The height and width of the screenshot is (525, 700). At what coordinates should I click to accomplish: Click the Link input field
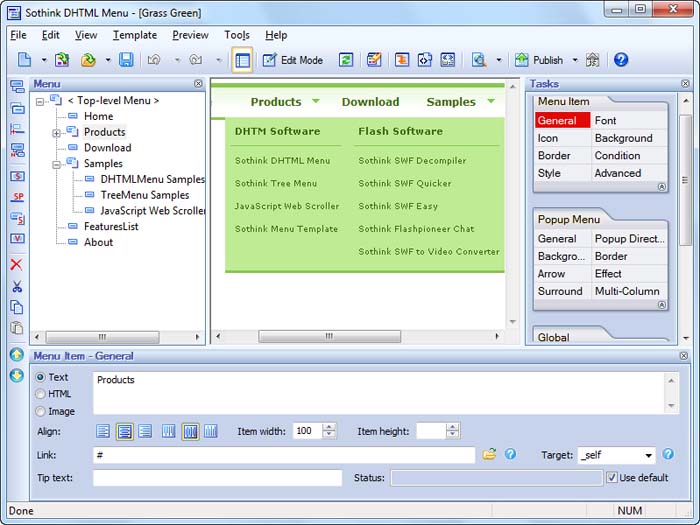[x=284, y=455]
